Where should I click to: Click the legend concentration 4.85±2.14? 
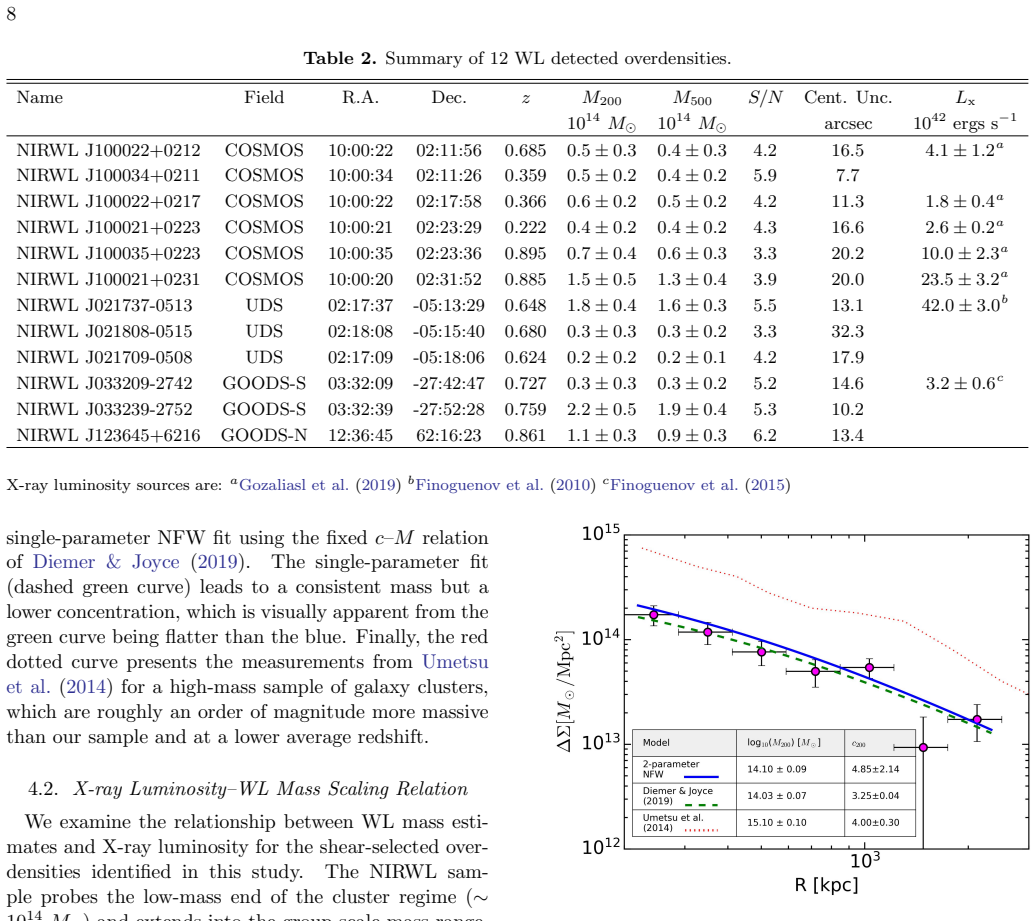(x=875, y=769)
